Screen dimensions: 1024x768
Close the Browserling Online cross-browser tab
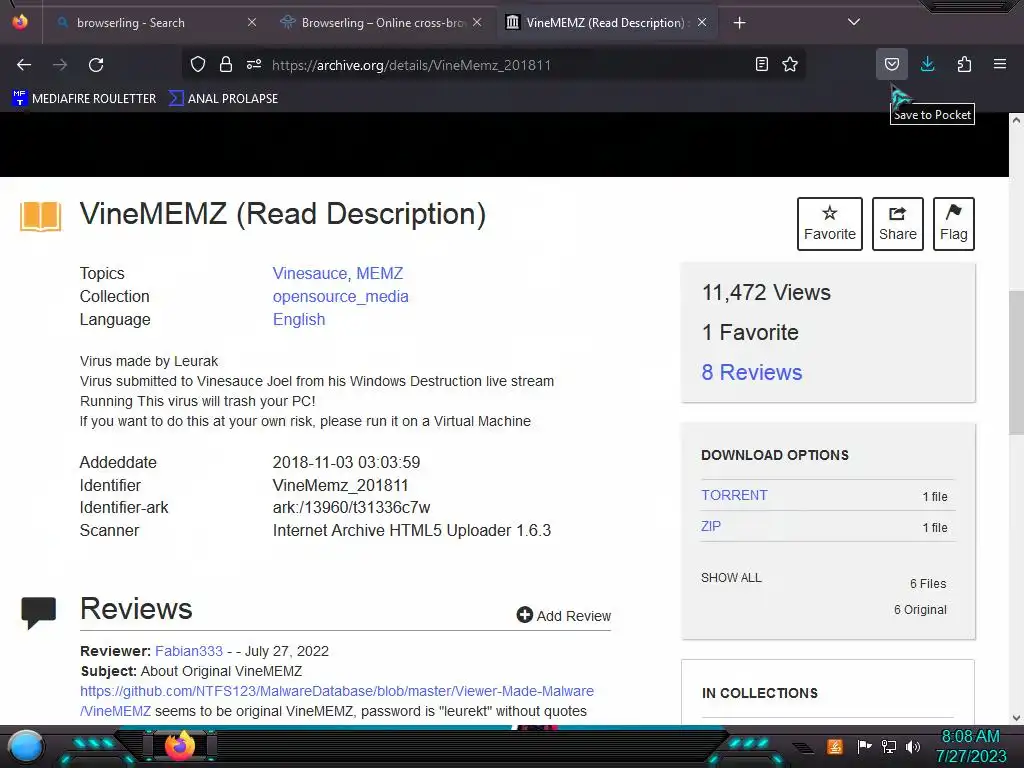click(477, 23)
